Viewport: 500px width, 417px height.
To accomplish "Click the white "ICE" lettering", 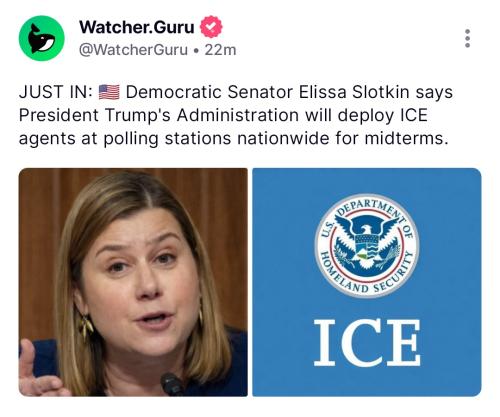I will click(367, 343).
